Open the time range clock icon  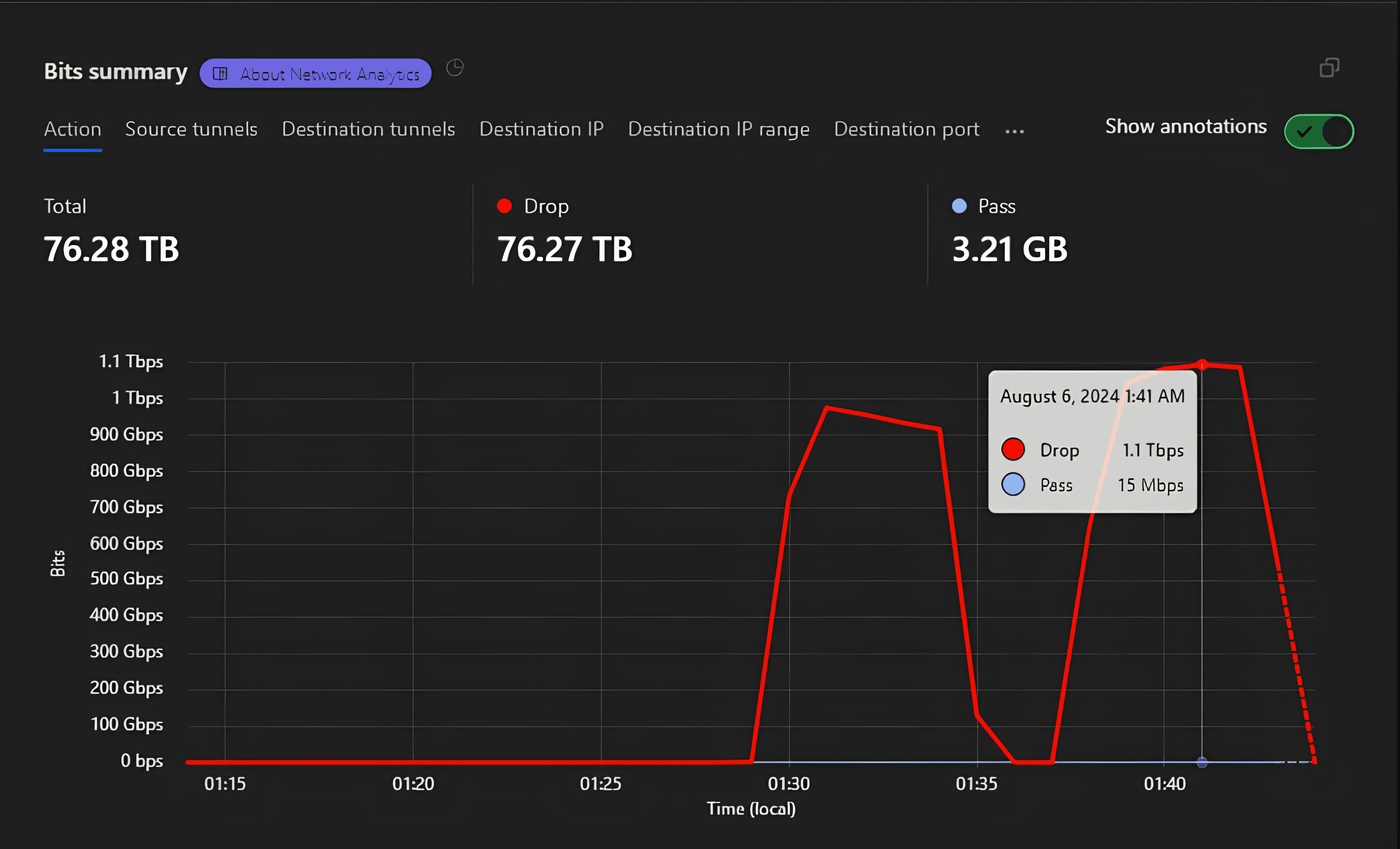pos(455,68)
